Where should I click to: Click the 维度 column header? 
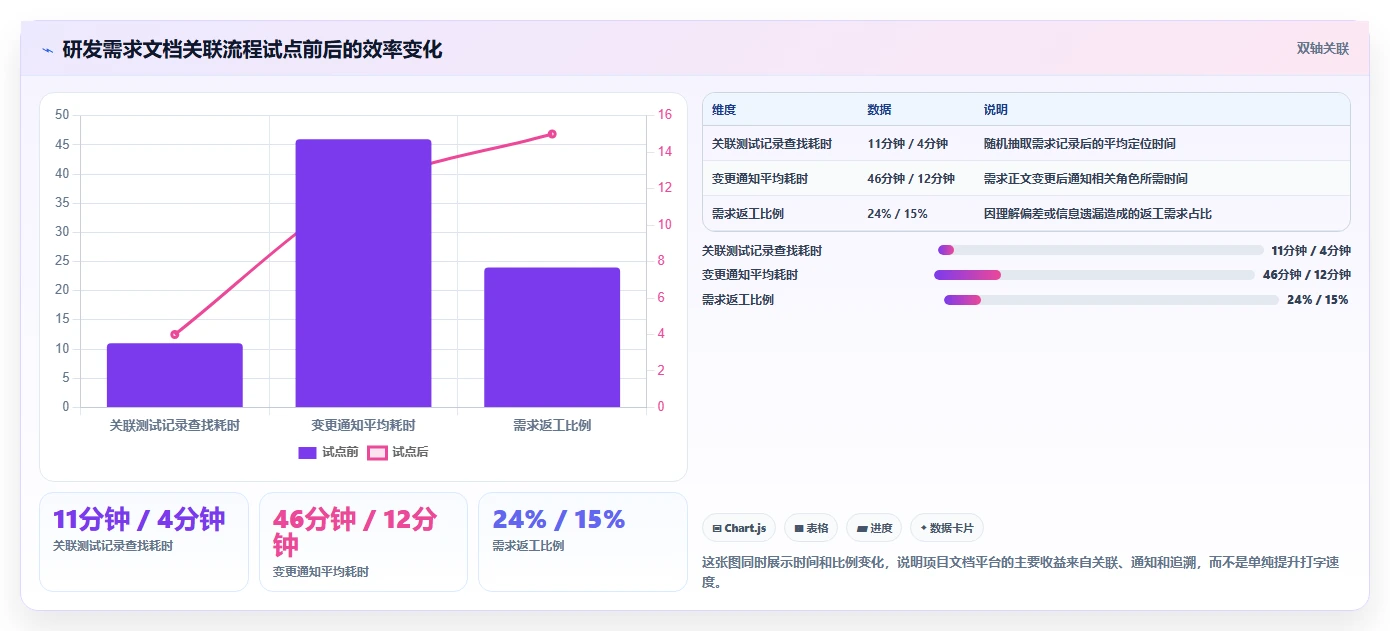724,110
